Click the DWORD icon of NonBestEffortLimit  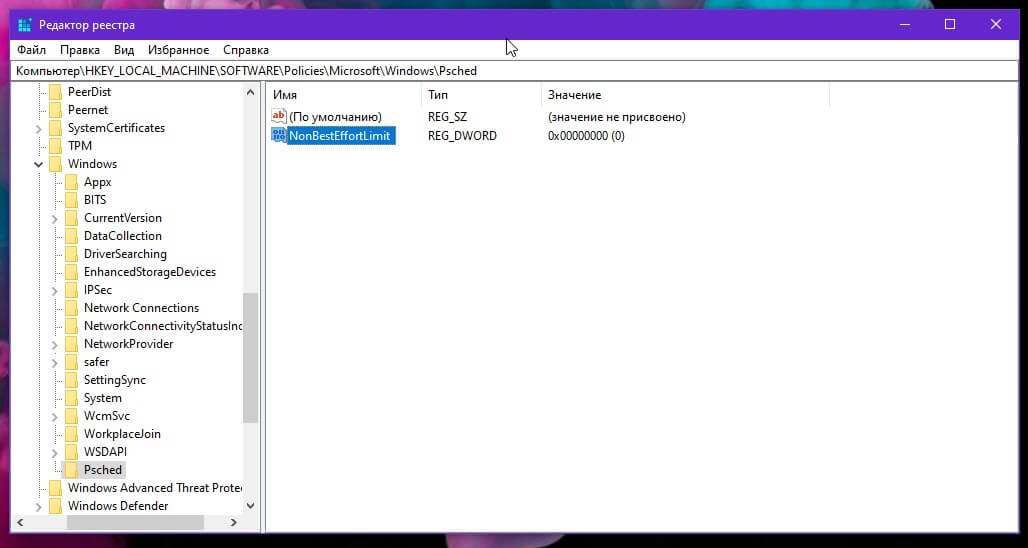coord(279,136)
